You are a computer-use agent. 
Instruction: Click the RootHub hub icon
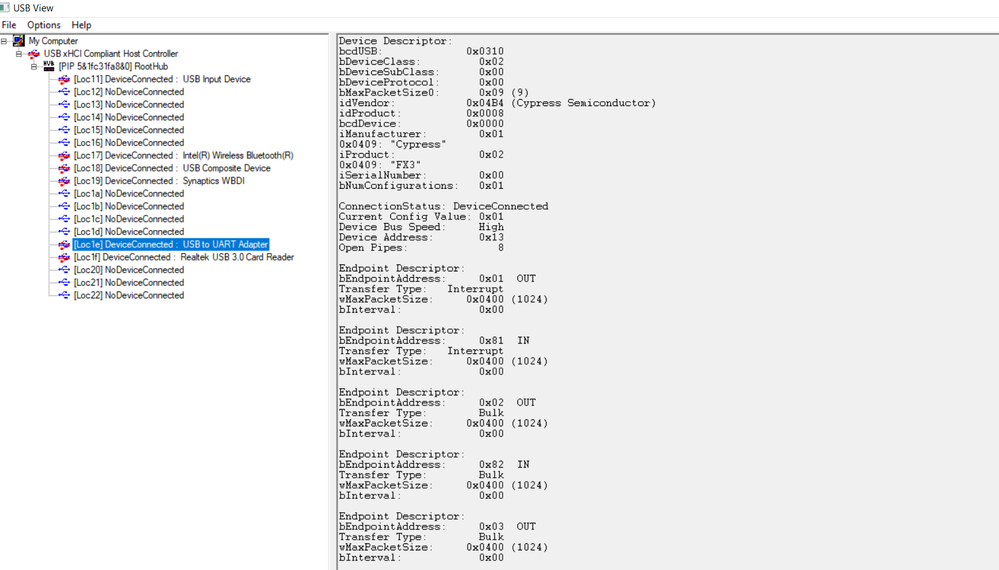(49, 66)
